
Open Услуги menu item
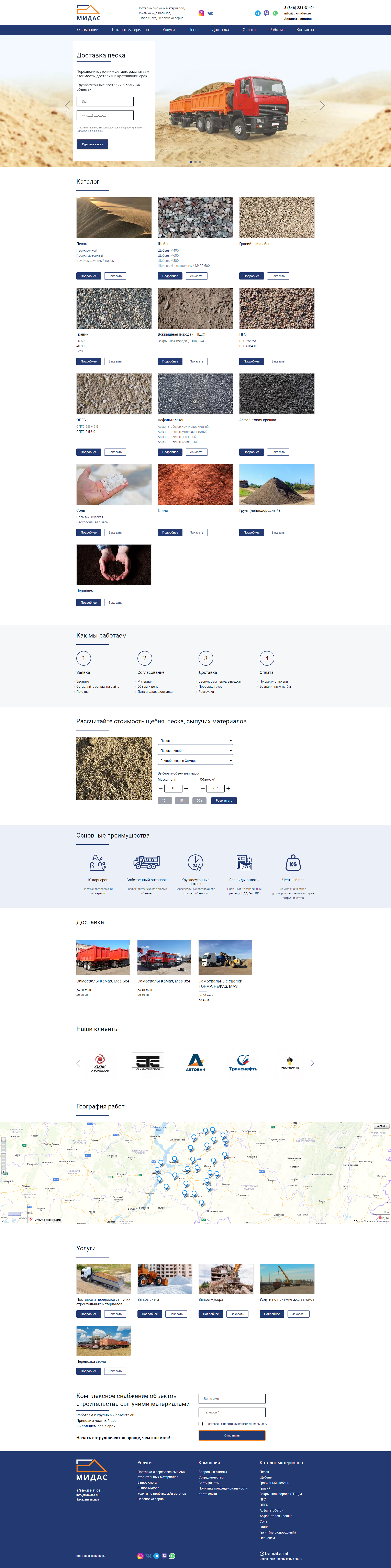coord(168,30)
